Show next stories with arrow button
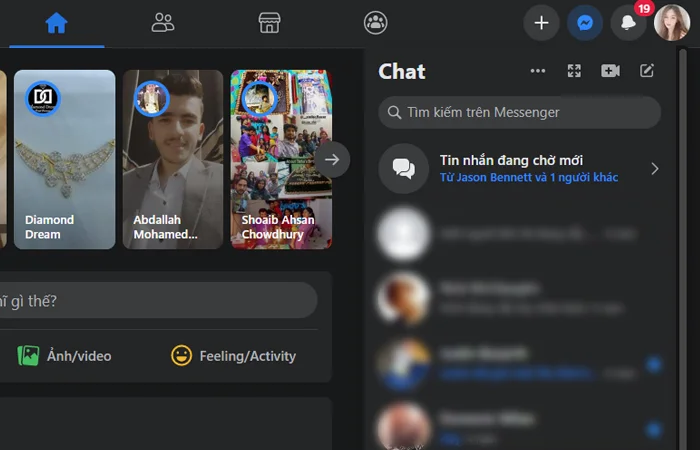 coord(332,159)
